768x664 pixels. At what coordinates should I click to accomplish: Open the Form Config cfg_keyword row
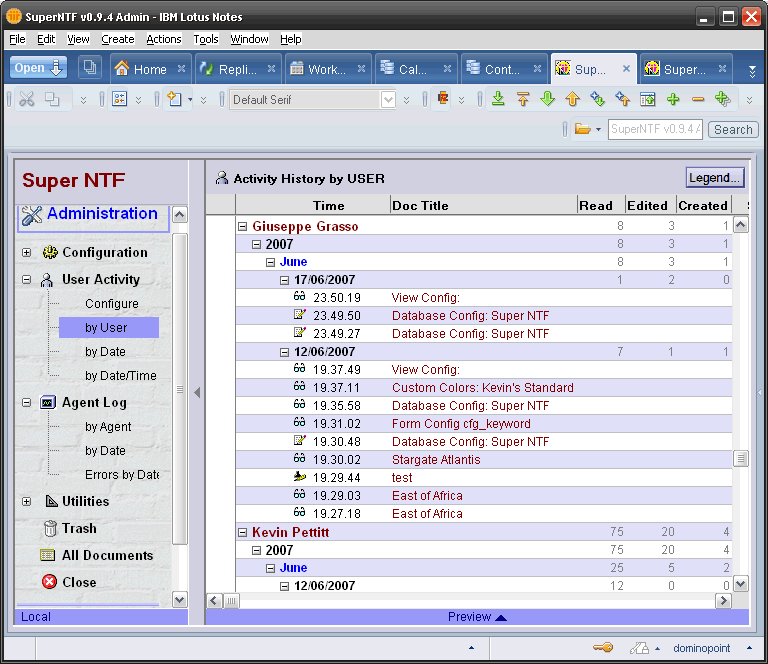pos(484,424)
